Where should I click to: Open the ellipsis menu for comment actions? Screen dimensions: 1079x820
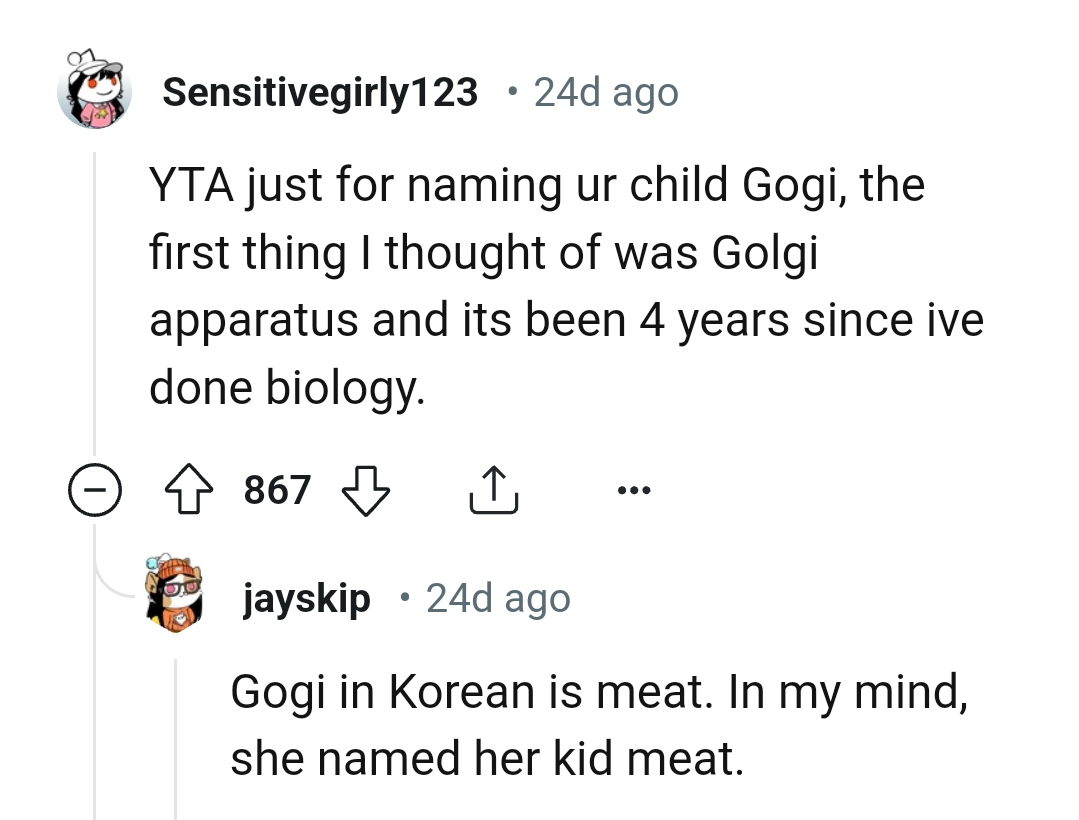pyautogui.click(x=634, y=489)
